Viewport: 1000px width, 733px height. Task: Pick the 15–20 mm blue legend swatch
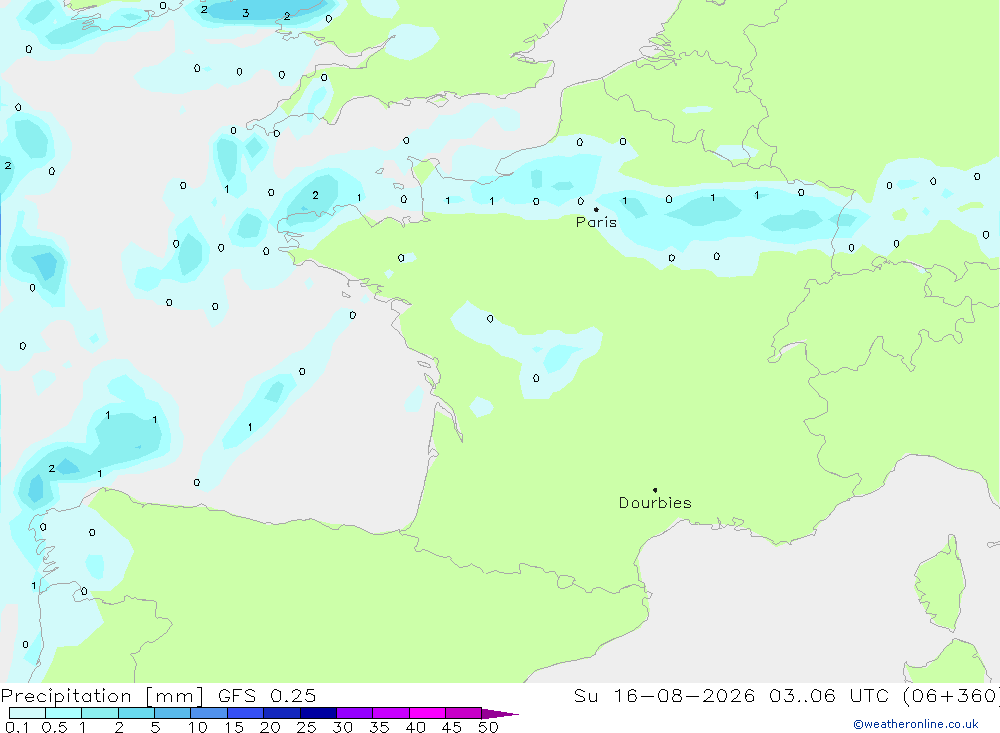pos(245,713)
